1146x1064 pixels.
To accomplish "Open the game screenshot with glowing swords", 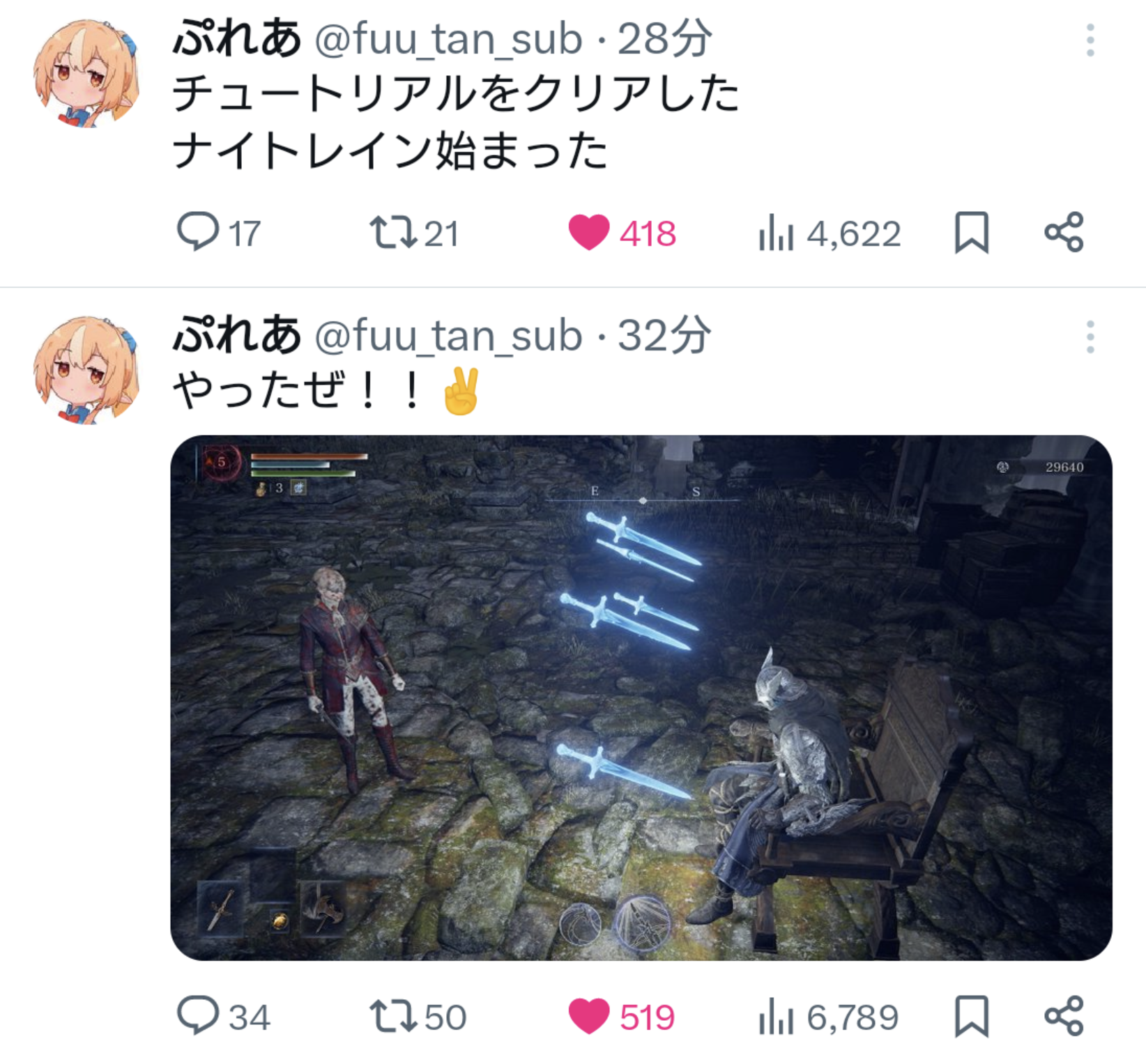I will [x=641, y=697].
